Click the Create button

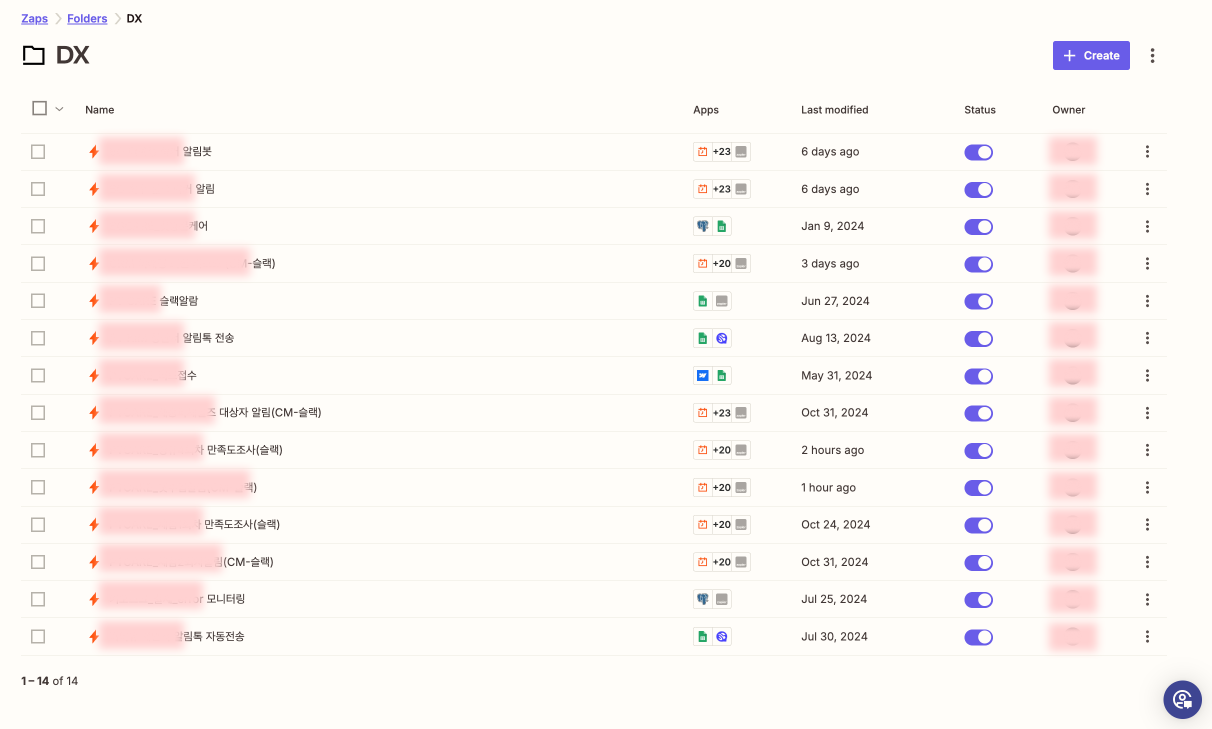click(x=1091, y=56)
